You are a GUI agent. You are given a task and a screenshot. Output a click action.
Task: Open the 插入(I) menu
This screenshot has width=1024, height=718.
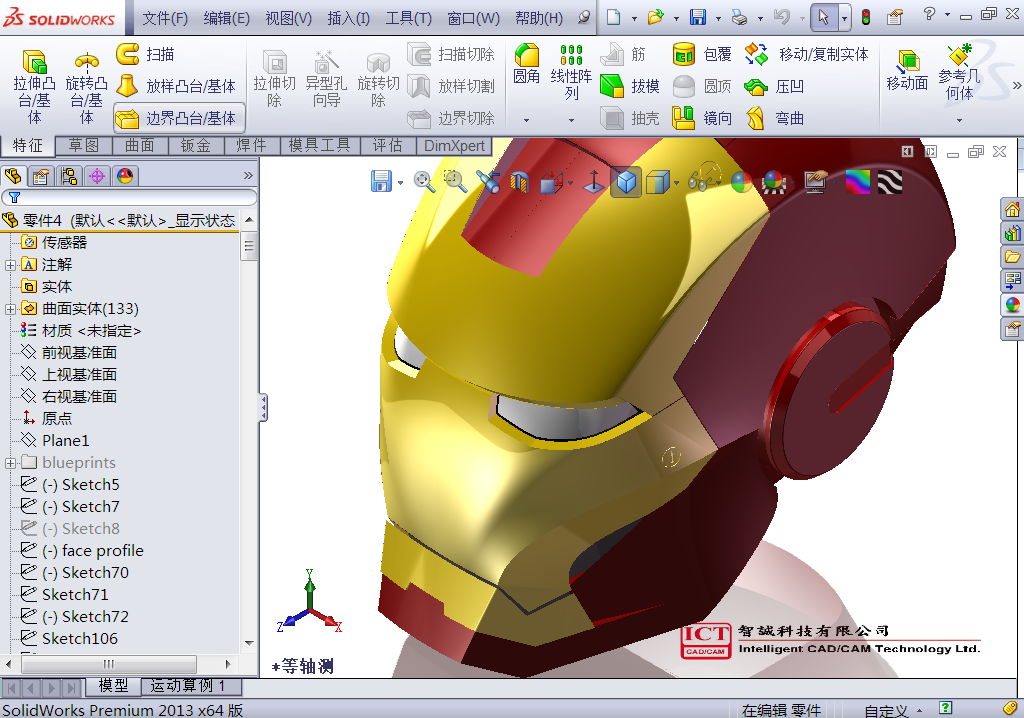(x=348, y=18)
